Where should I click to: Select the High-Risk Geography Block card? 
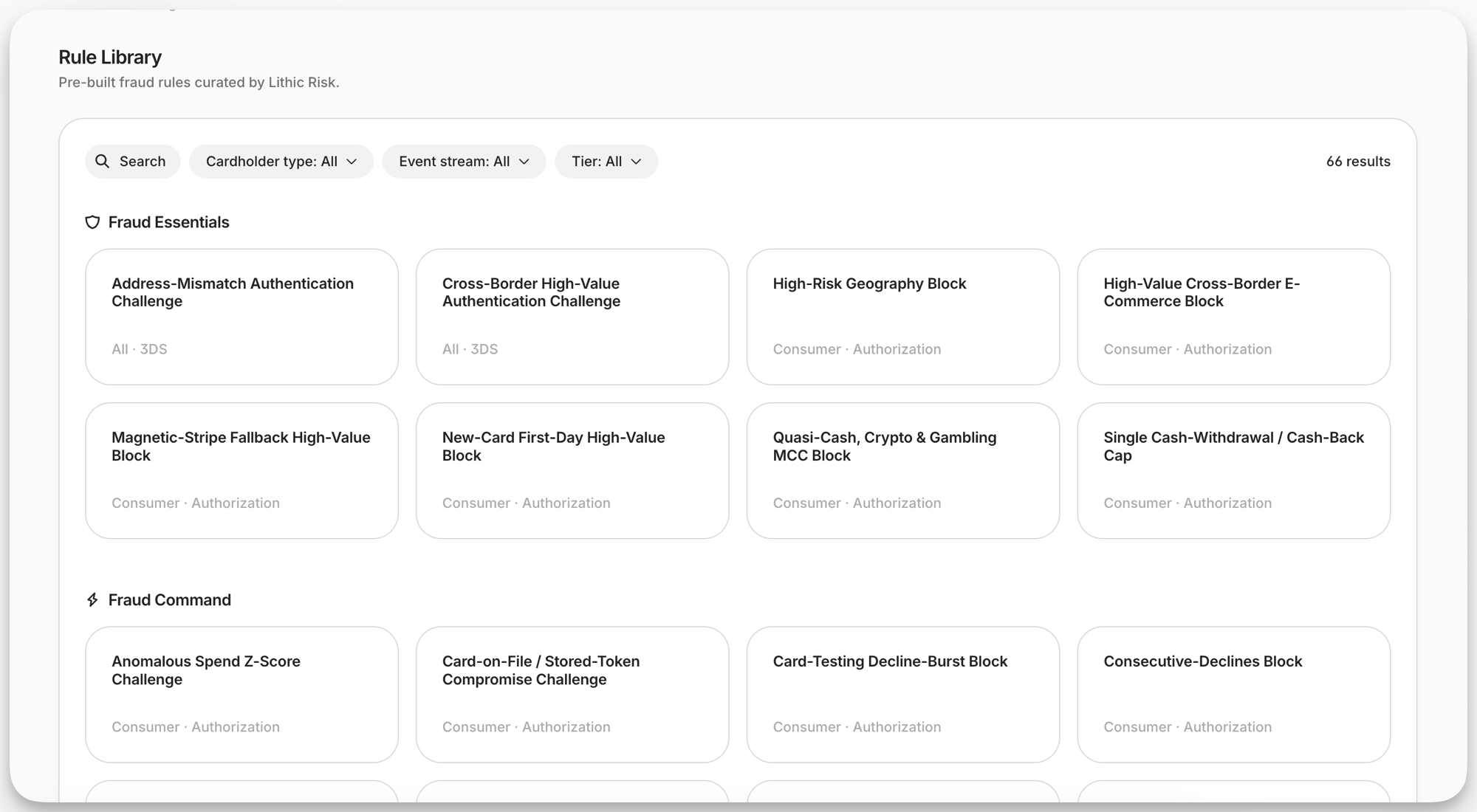pos(903,317)
